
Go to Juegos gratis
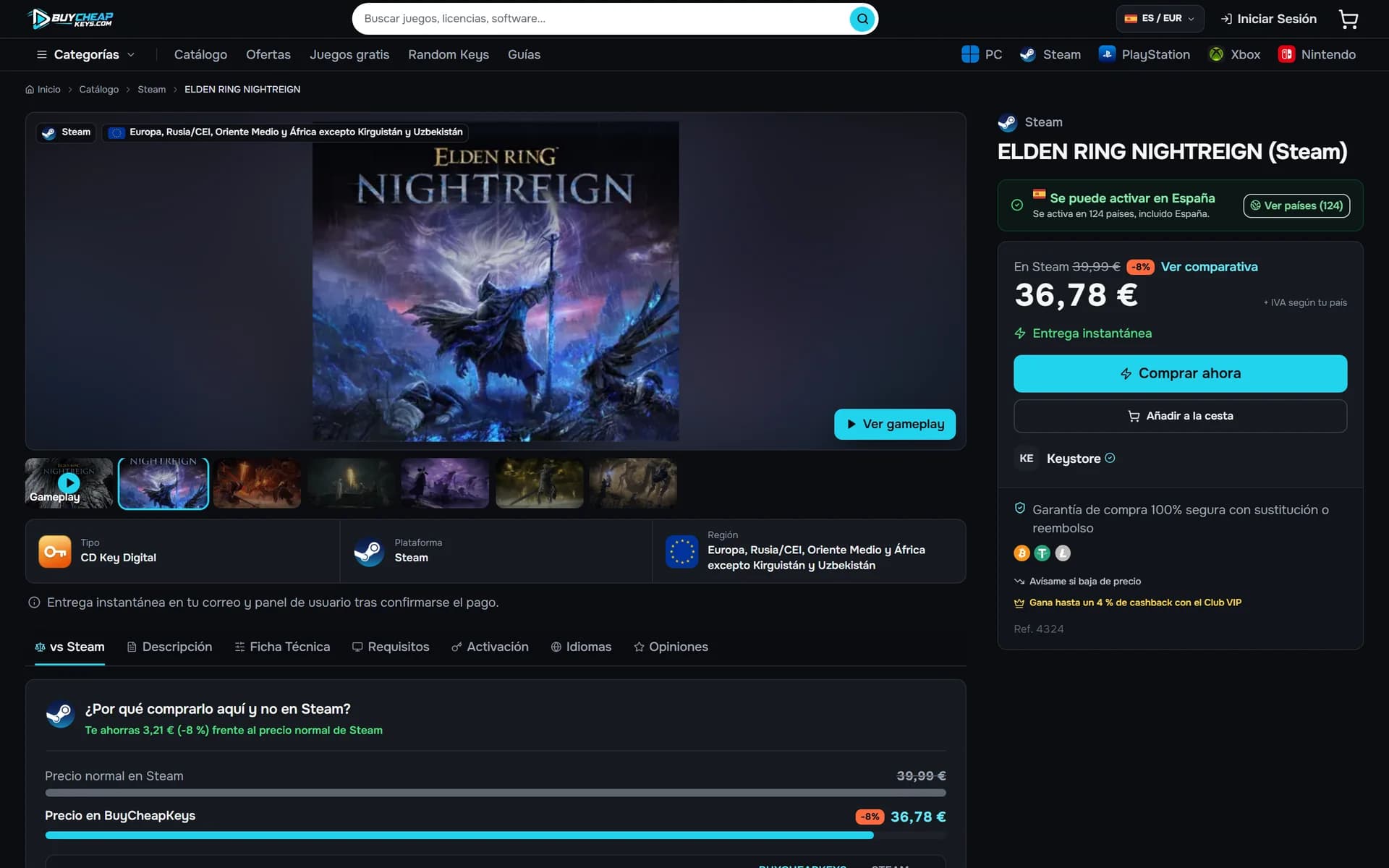point(349,54)
